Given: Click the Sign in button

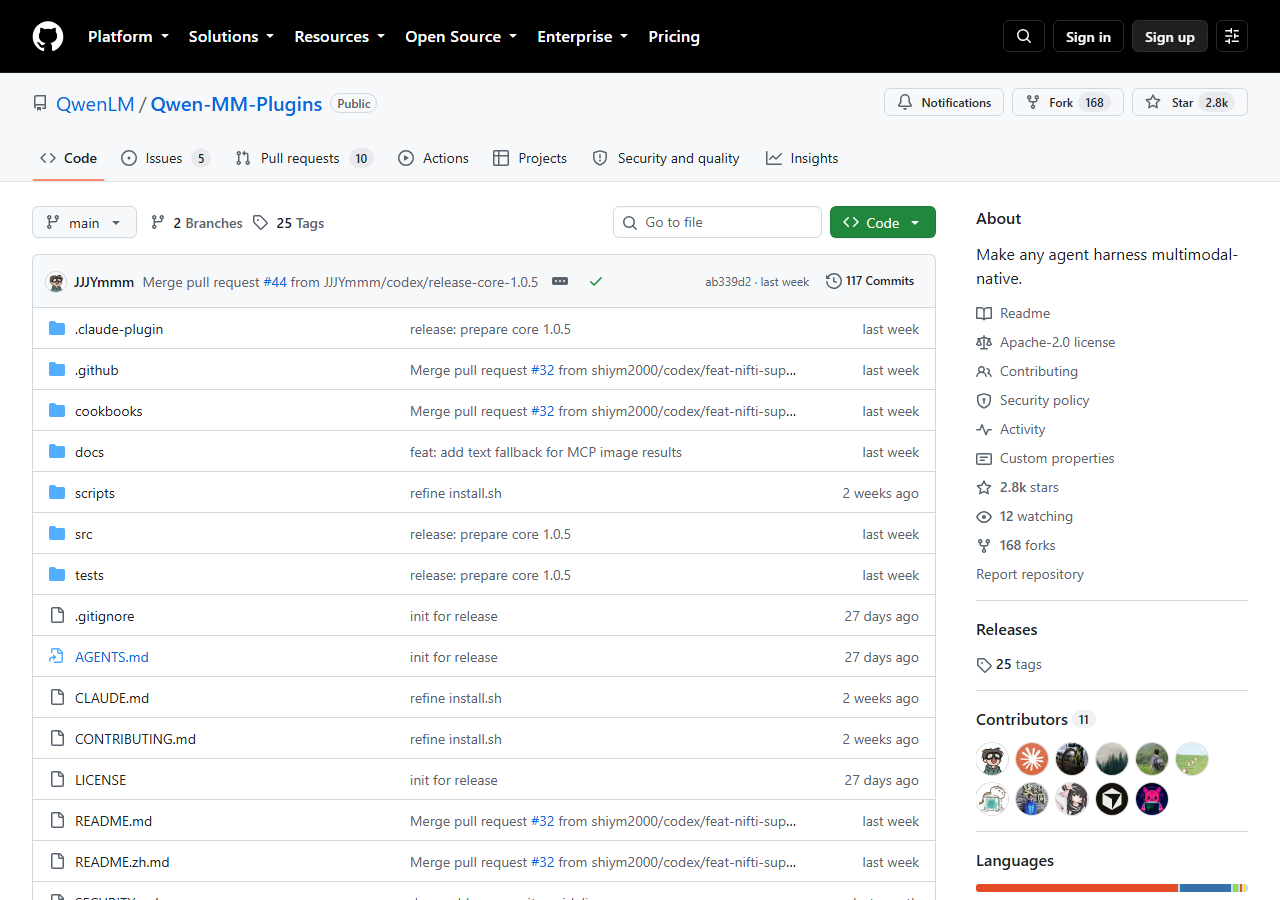Looking at the screenshot, I should (x=1088, y=36).
